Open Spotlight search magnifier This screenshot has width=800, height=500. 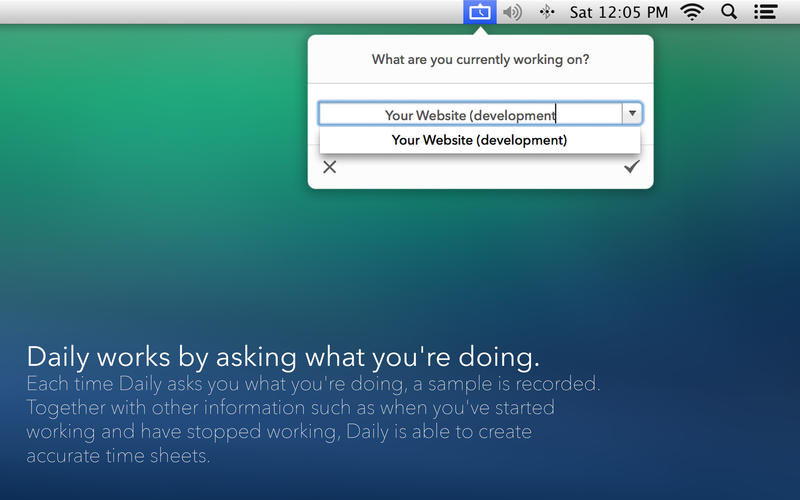pos(729,12)
